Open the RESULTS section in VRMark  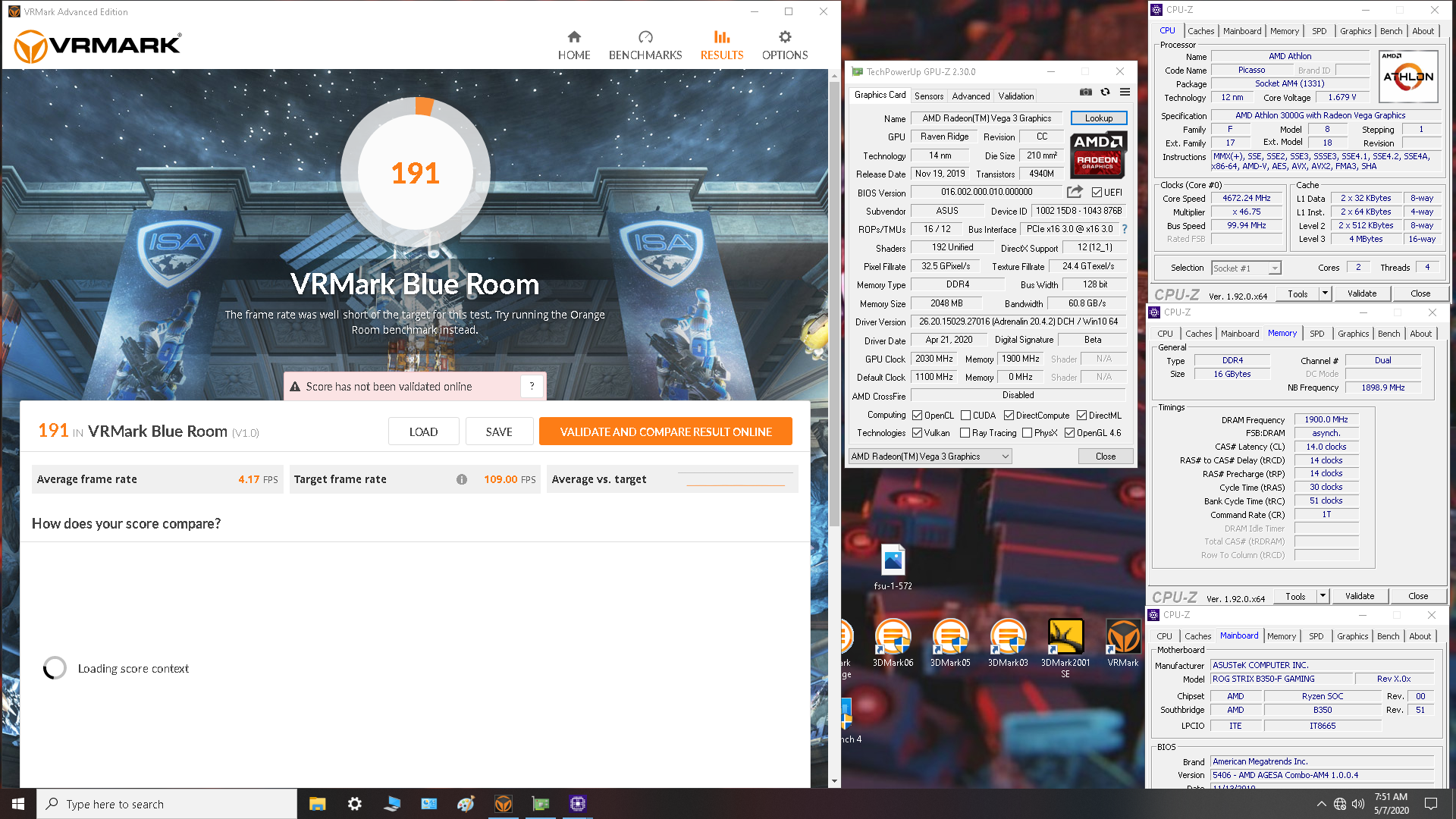[x=722, y=45]
